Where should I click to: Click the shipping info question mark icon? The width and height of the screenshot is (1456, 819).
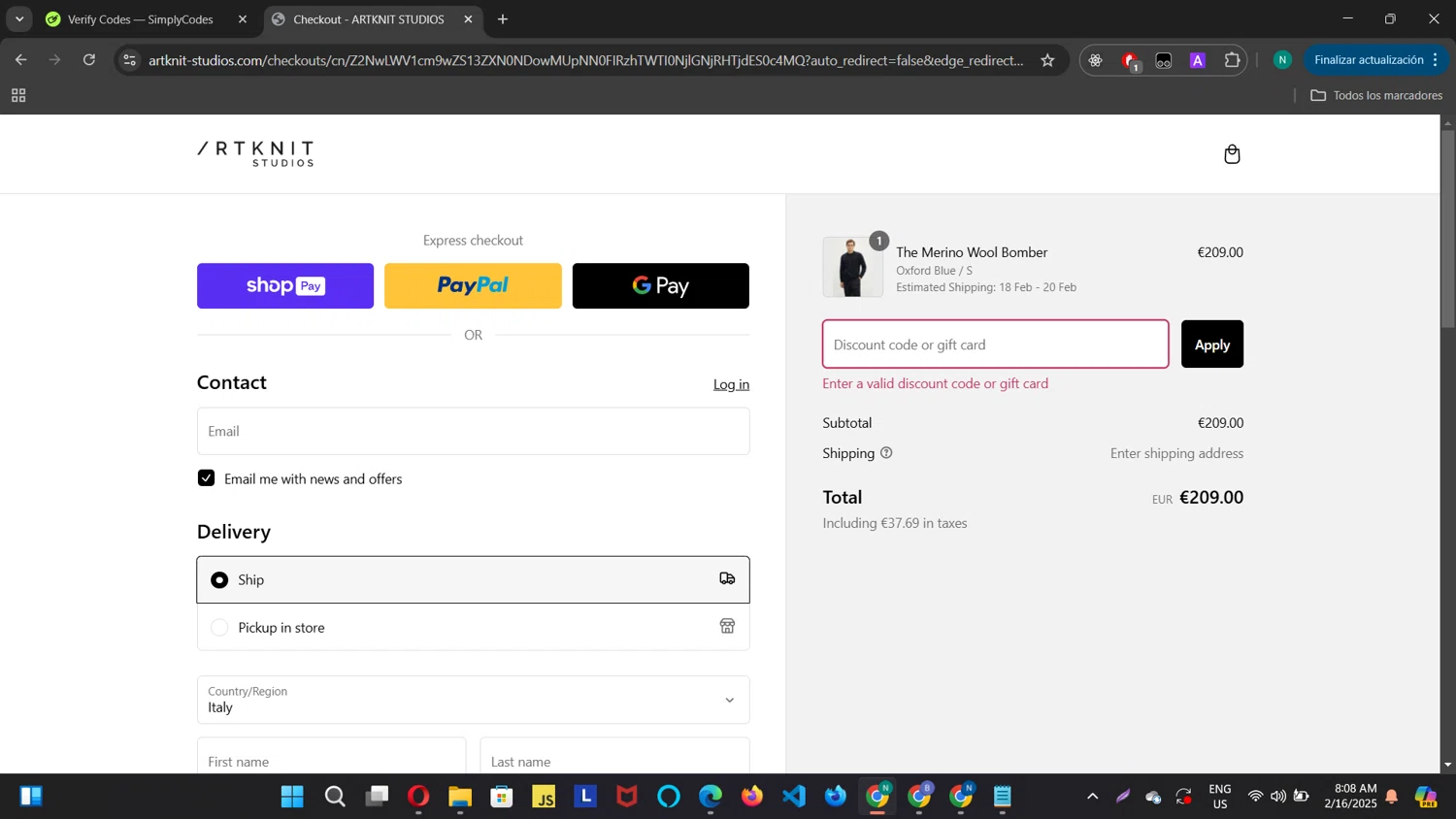point(886,453)
